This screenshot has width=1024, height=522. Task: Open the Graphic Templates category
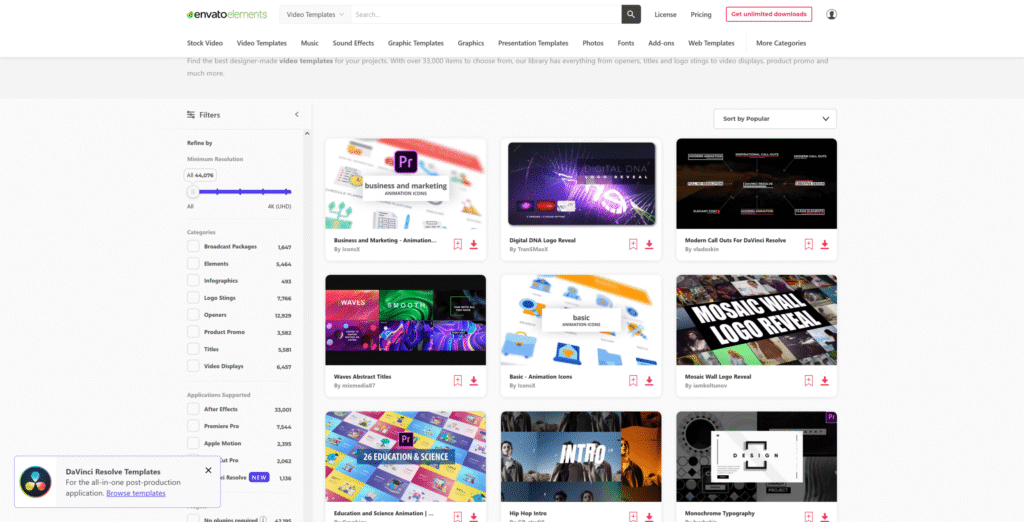[415, 43]
